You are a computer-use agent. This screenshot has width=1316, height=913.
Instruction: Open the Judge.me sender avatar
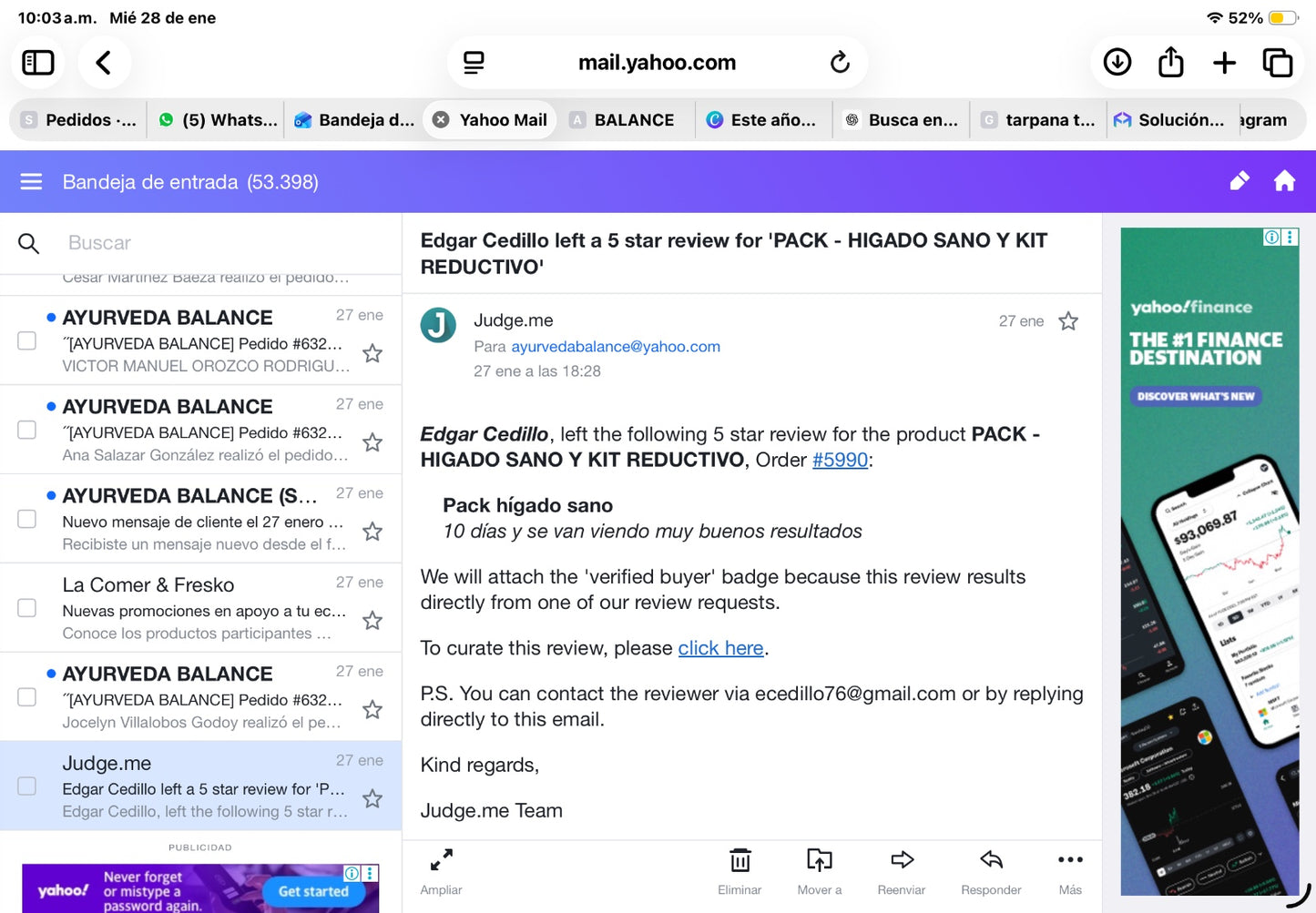[x=438, y=325]
